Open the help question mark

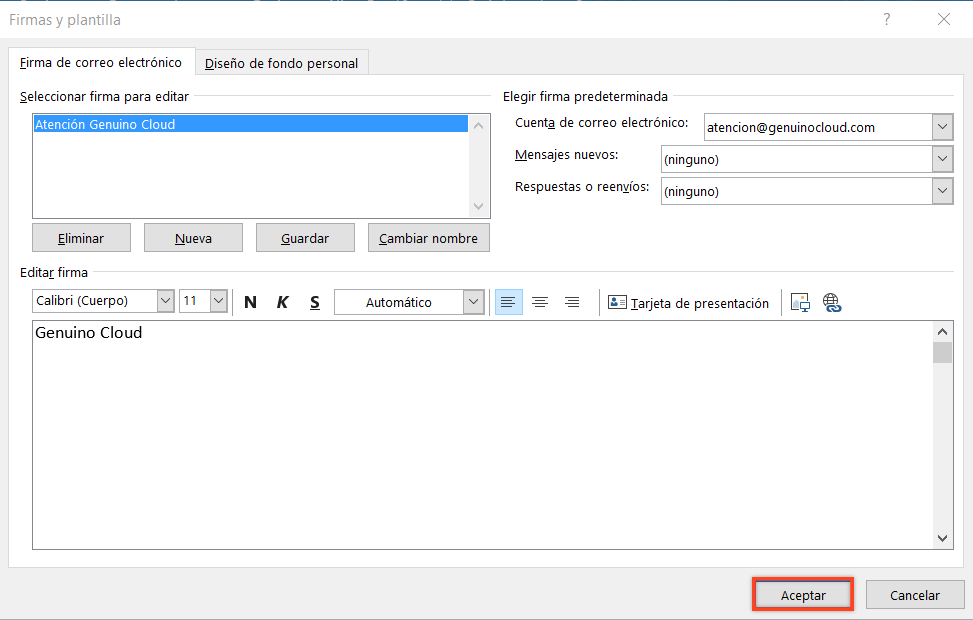pyautogui.click(x=887, y=19)
